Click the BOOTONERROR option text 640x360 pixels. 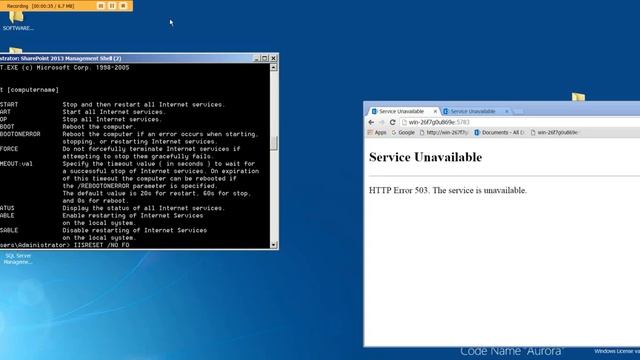tap(20, 134)
